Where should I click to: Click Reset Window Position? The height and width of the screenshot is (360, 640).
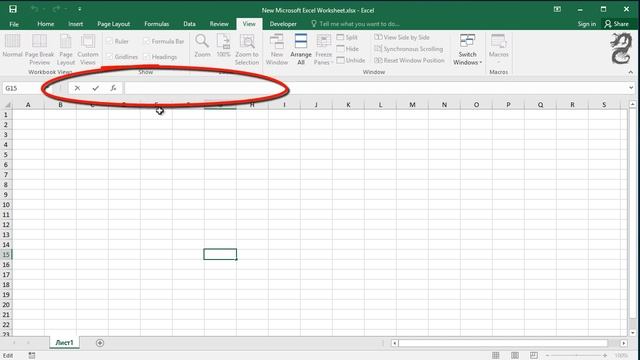(409, 60)
